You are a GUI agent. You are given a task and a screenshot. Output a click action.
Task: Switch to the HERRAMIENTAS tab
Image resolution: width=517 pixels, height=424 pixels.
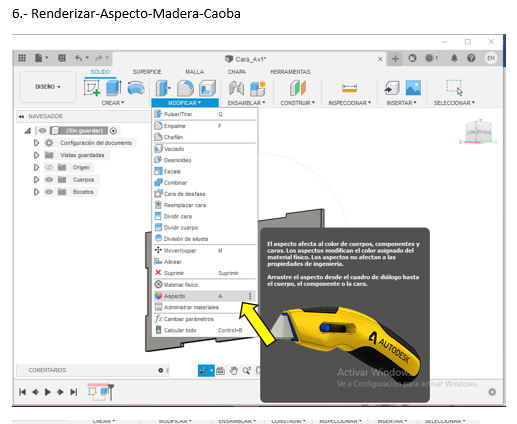[290, 72]
